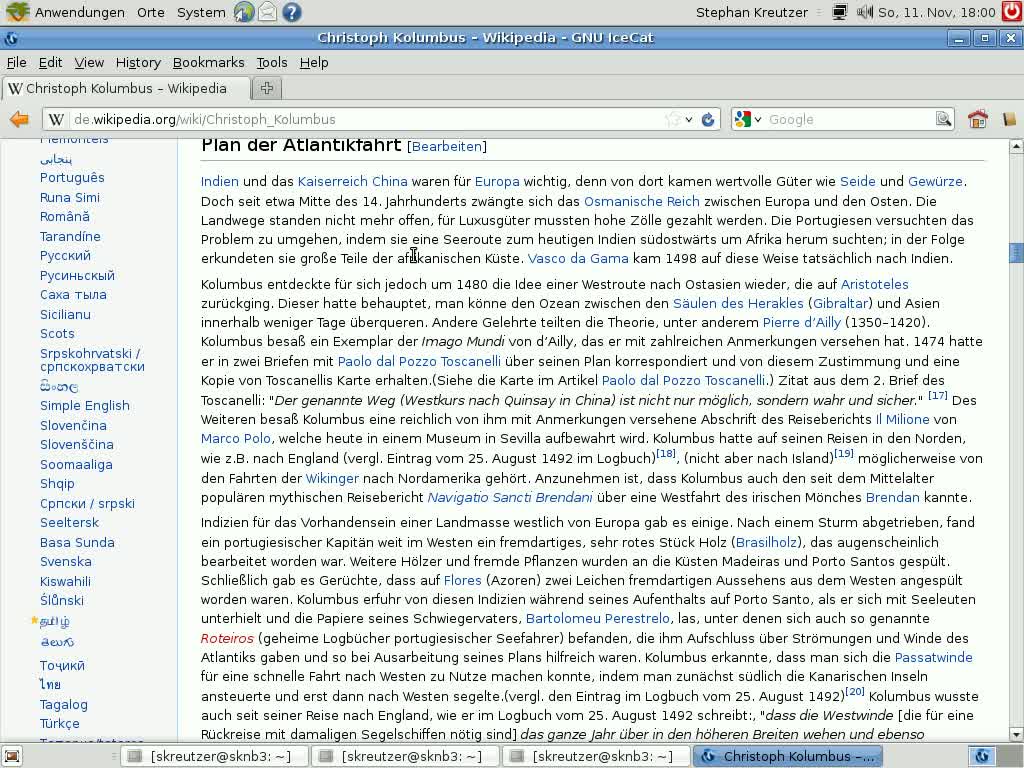
Task: Open the Aristoteles link
Action: [x=874, y=285]
